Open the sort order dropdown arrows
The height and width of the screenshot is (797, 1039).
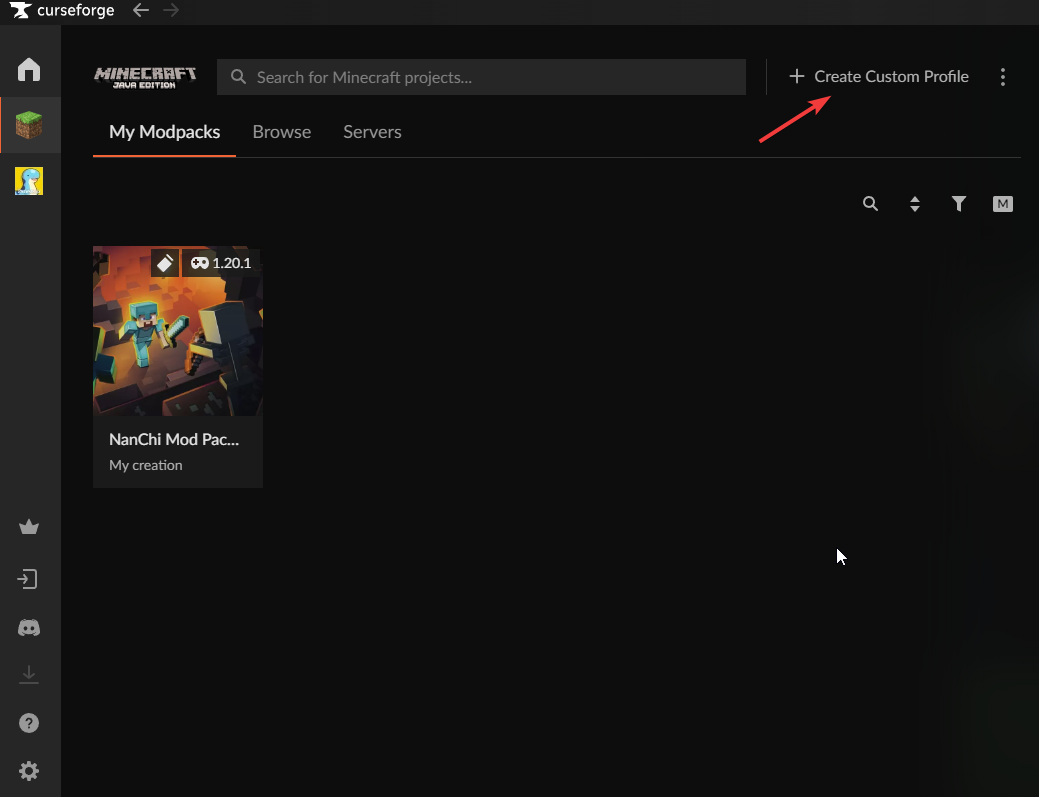click(914, 204)
